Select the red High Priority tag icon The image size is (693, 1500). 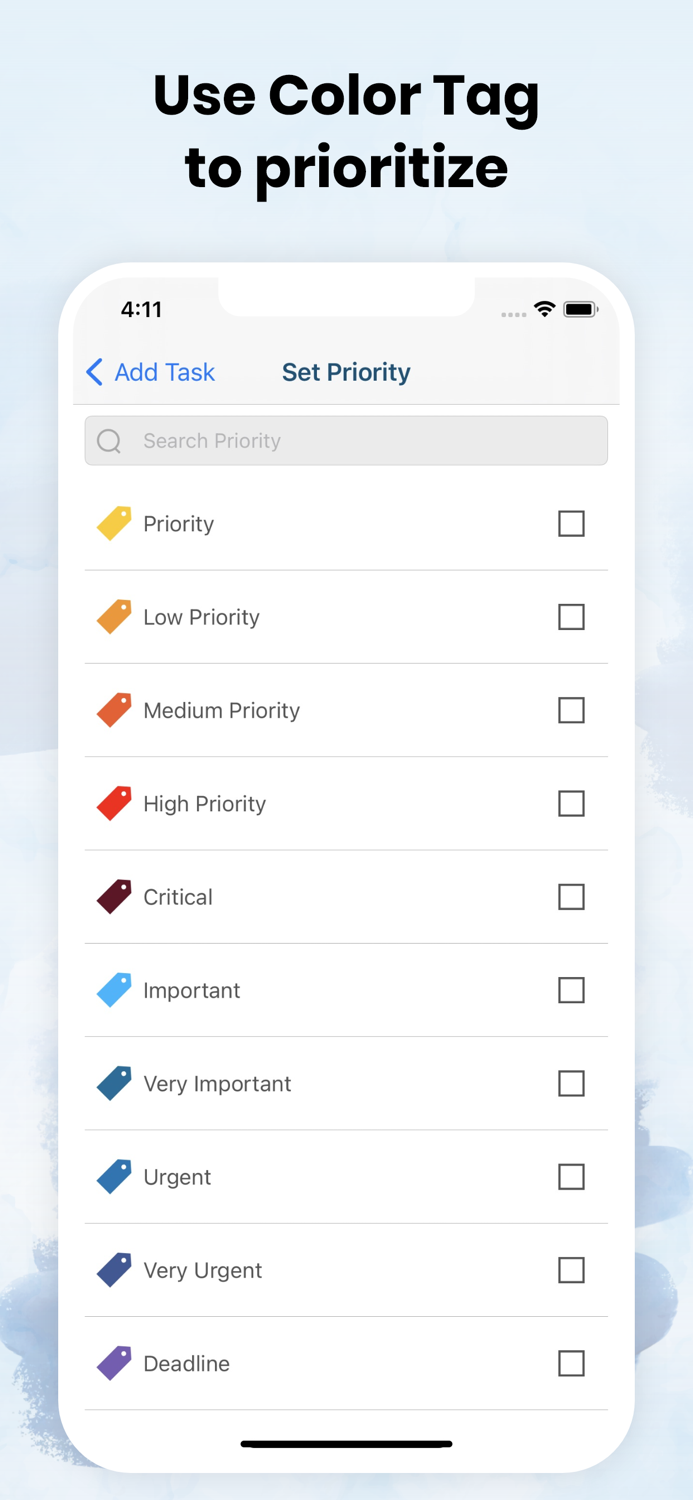click(x=112, y=803)
